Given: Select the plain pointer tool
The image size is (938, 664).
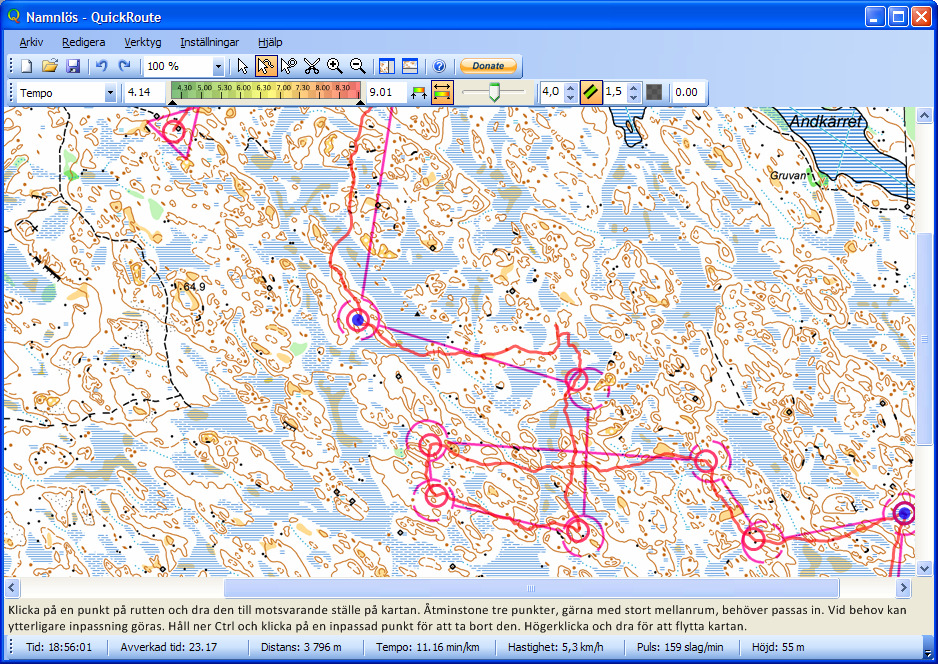Looking at the screenshot, I should (x=242, y=66).
